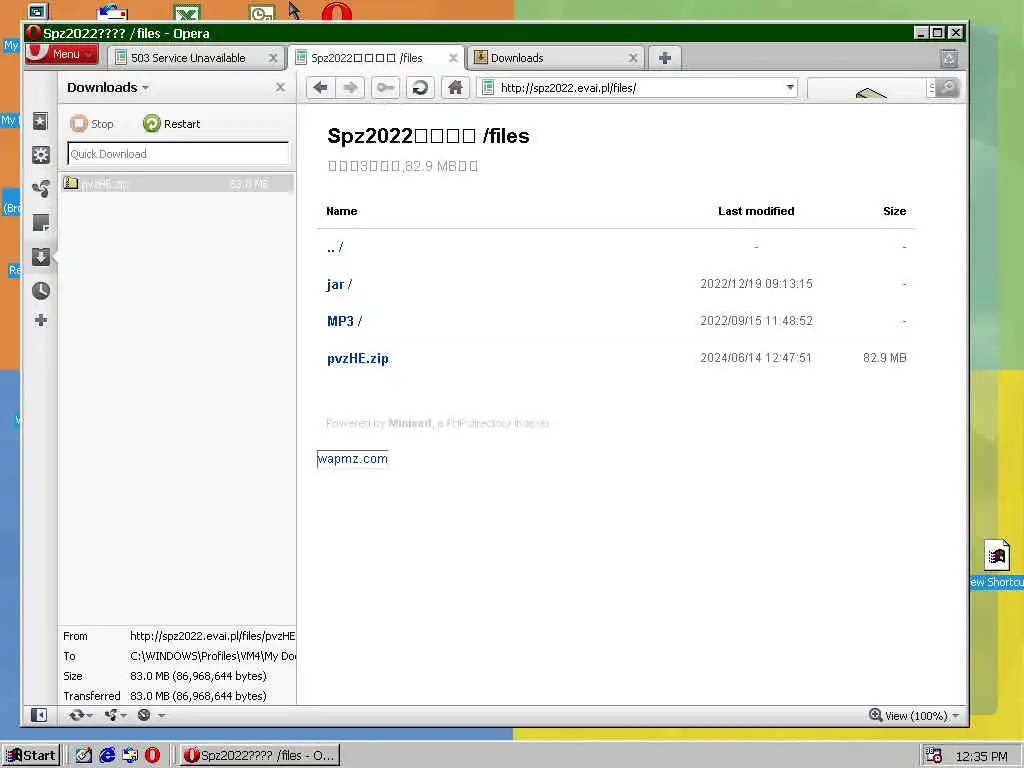1024x768 pixels.
Task: Go forward with the forward arrow
Action: point(351,88)
